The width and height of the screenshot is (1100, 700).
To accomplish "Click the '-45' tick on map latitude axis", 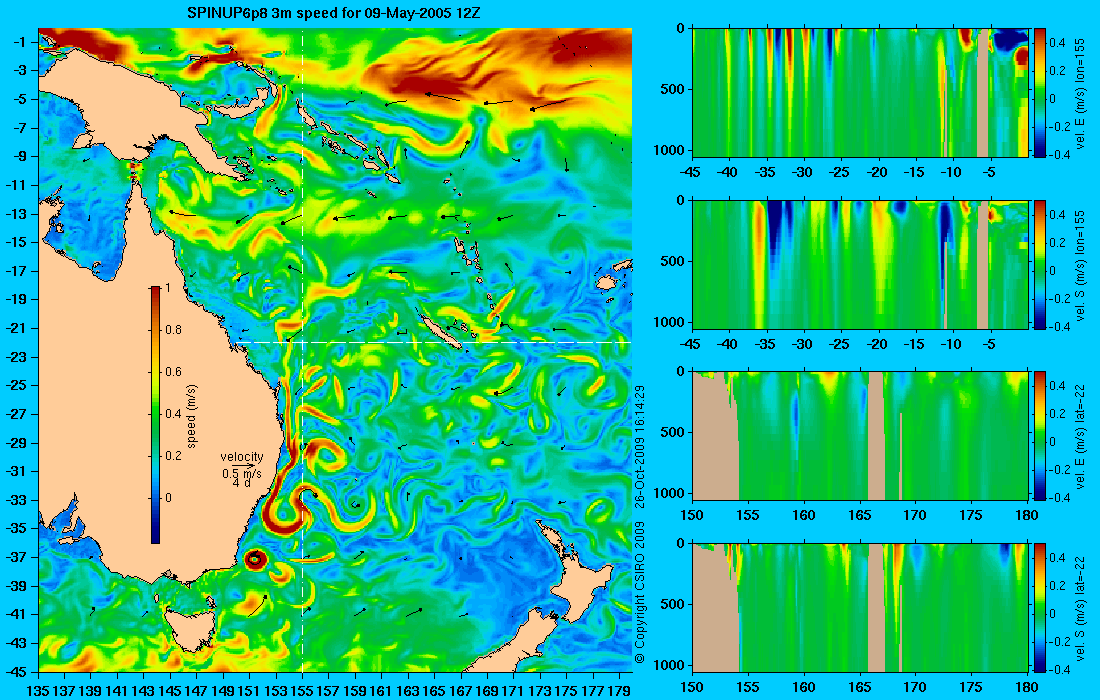I will (x=16, y=671).
